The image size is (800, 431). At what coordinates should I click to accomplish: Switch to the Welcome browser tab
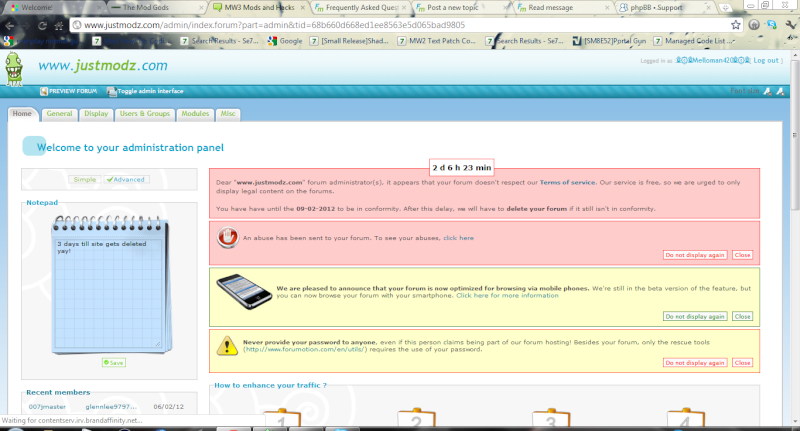54,8
